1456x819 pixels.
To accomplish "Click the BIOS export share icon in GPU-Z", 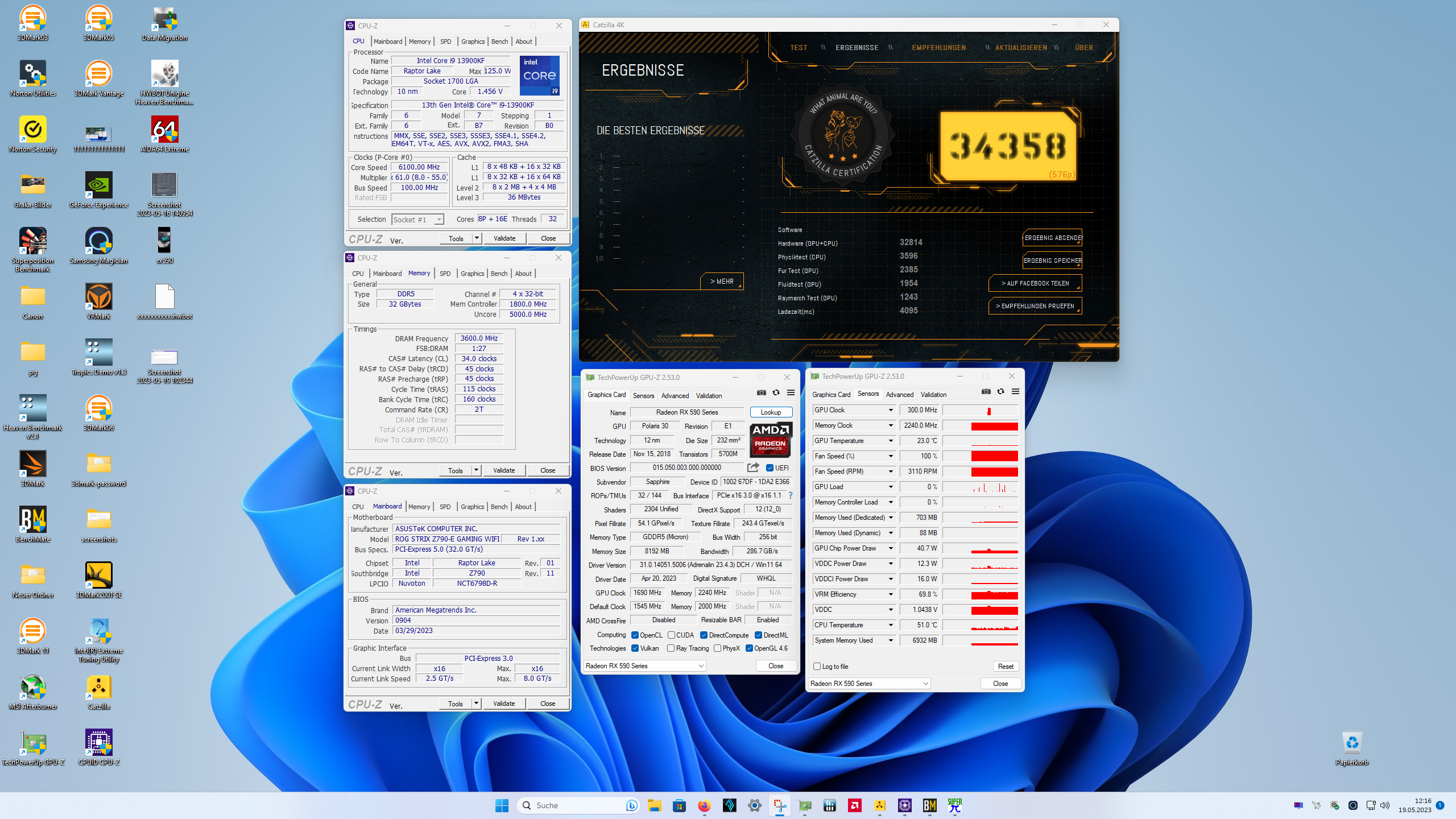I will coord(753,468).
